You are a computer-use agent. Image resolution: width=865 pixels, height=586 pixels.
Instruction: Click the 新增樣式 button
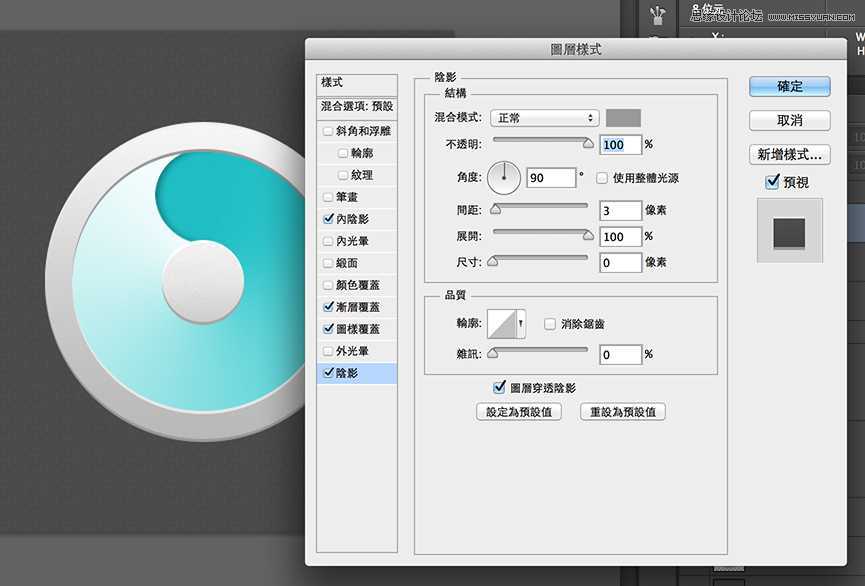point(789,154)
